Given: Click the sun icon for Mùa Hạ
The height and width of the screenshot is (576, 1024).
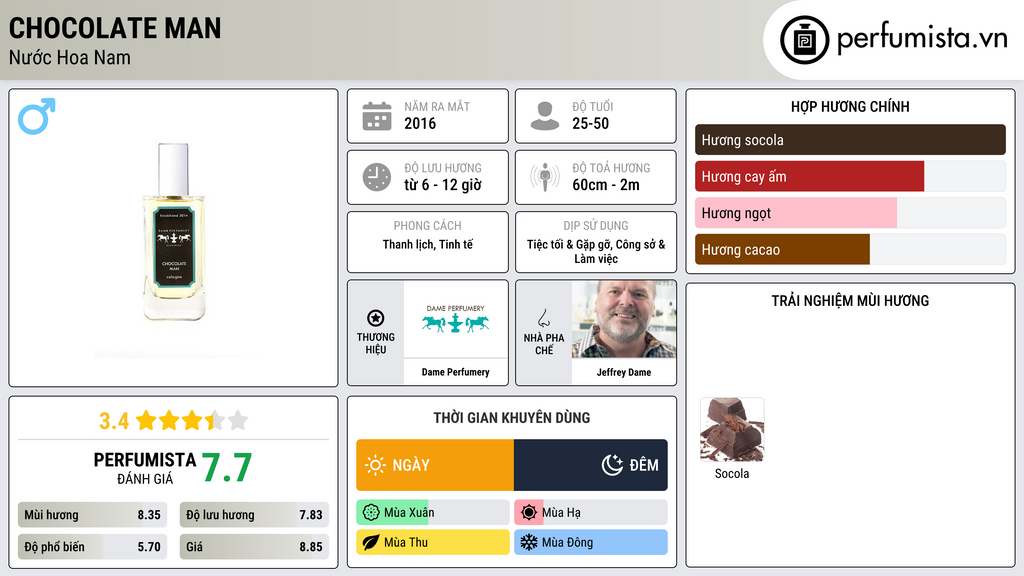Looking at the screenshot, I should (x=529, y=513).
